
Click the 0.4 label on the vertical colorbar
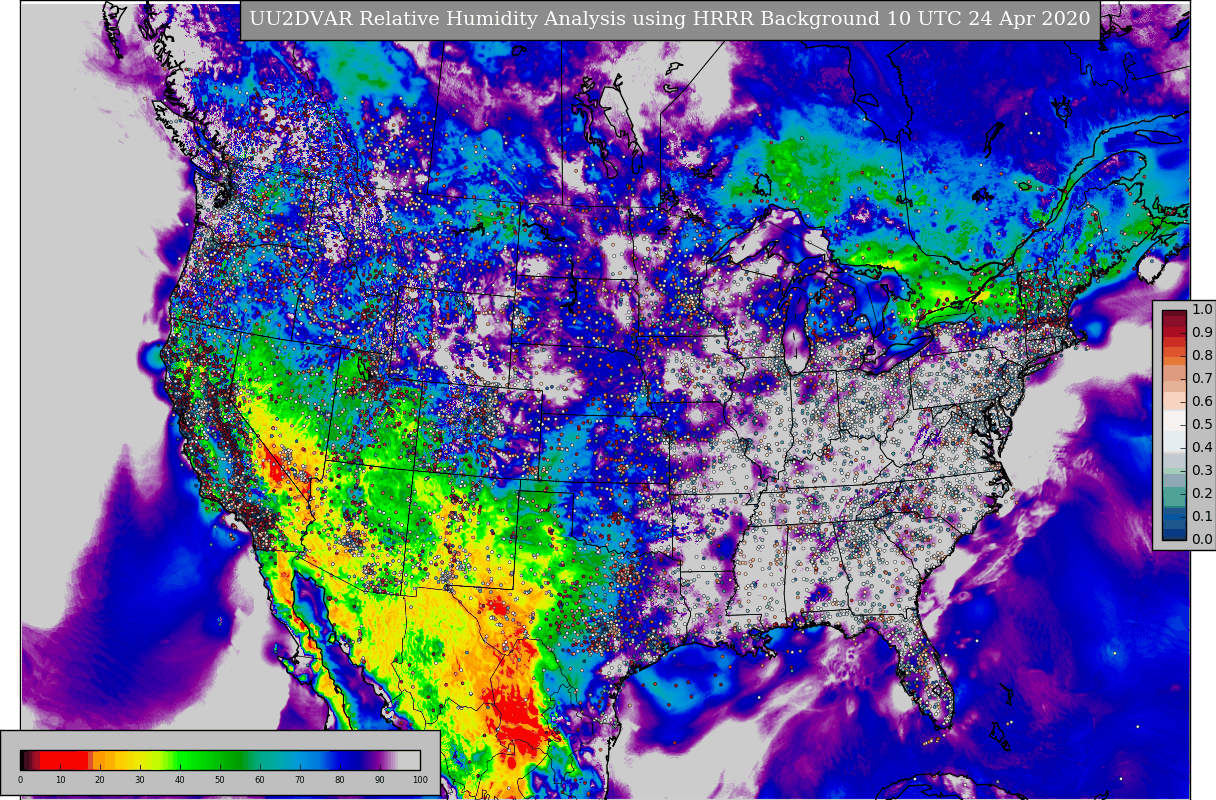(1202, 448)
